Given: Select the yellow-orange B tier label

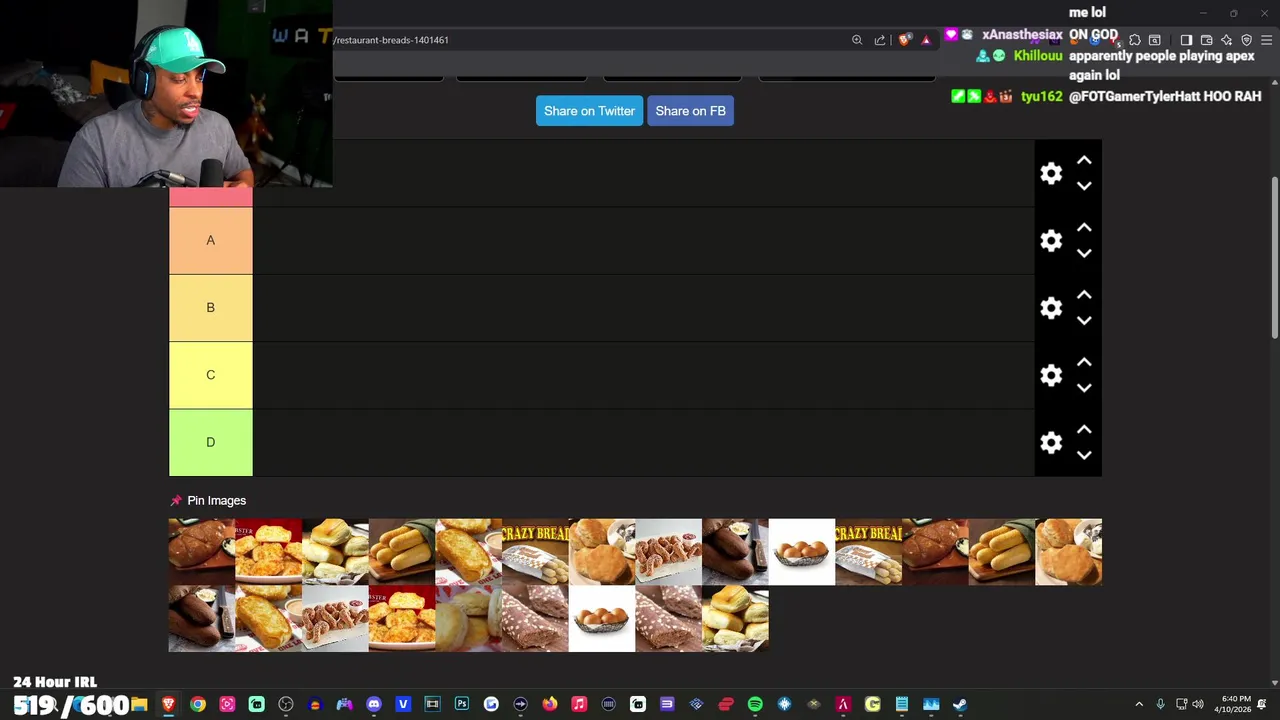Looking at the screenshot, I should coord(210,308).
